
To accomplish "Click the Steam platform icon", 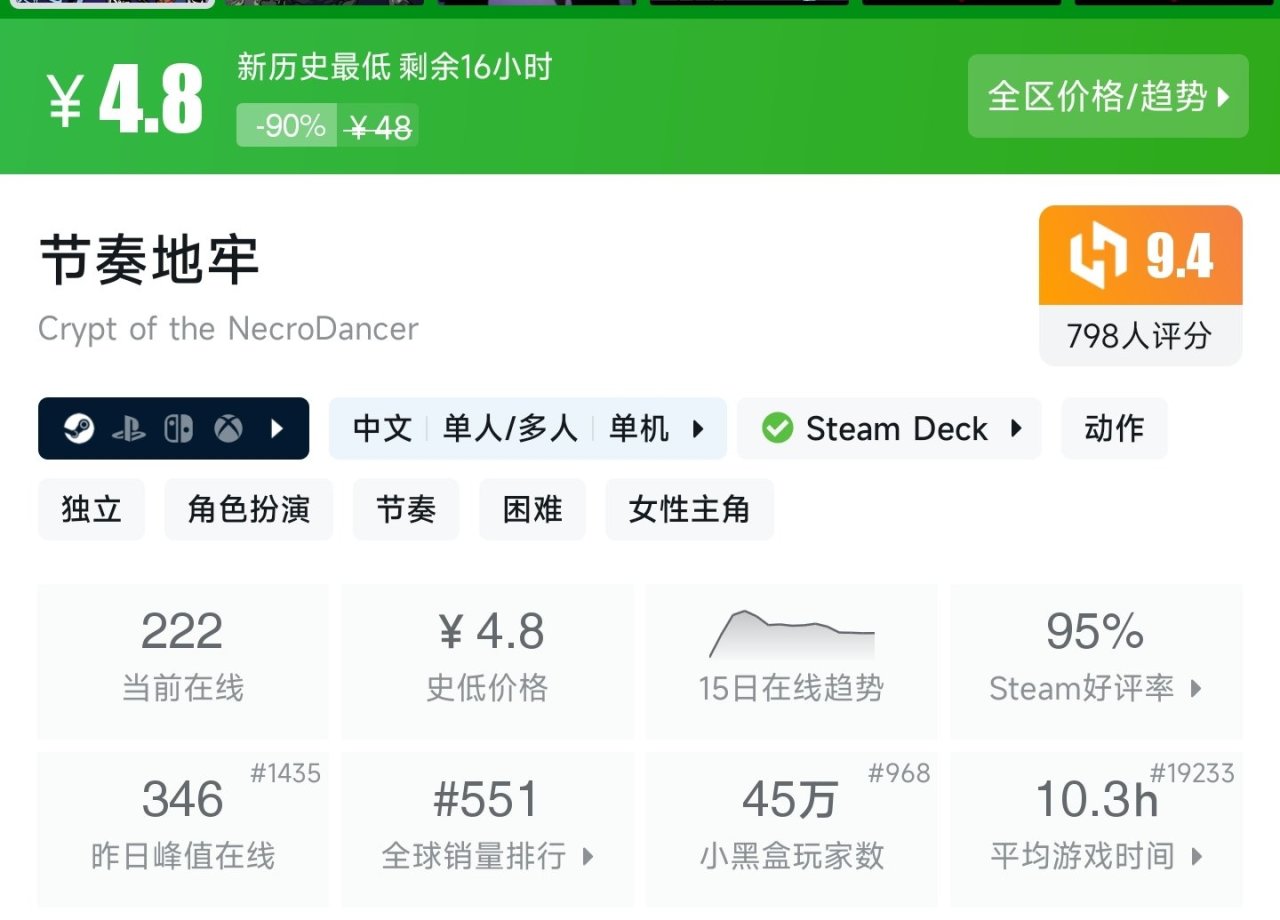I will (79, 429).
